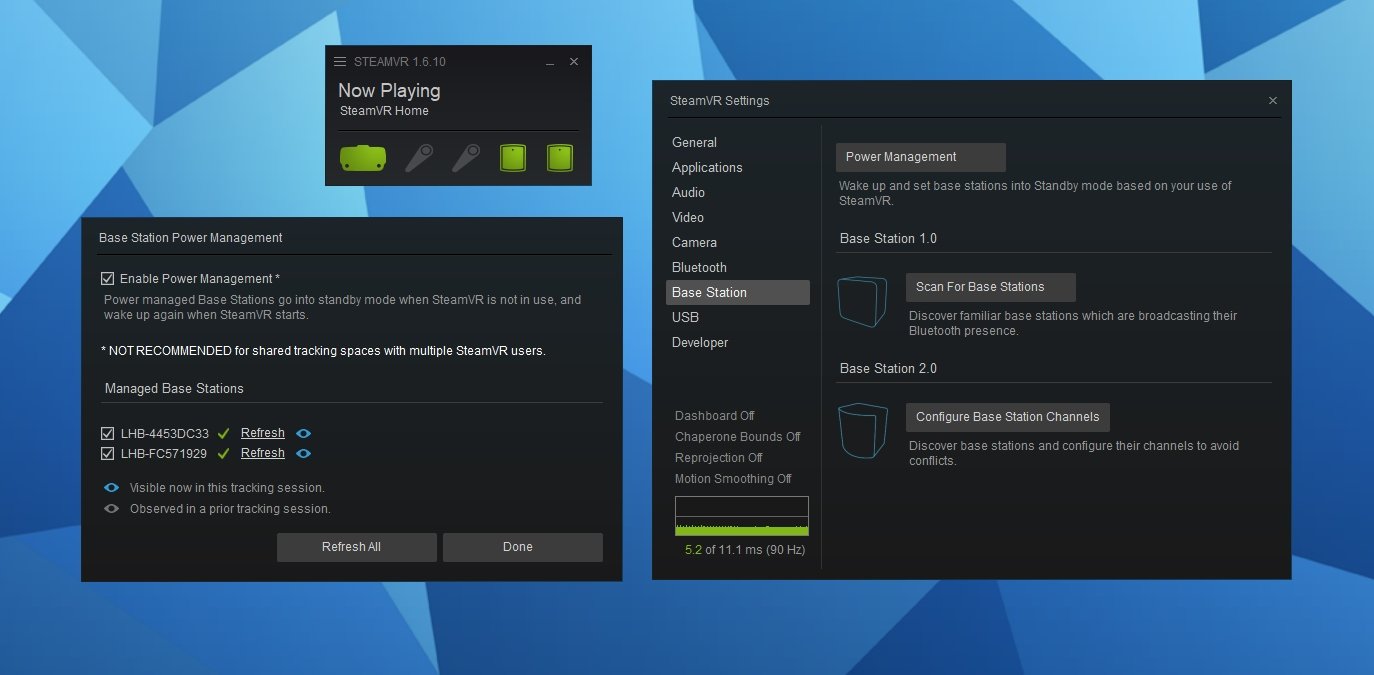This screenshot has width=1374, height=675.
Task: Close the SteamVR status window
Action: (574, 62)
